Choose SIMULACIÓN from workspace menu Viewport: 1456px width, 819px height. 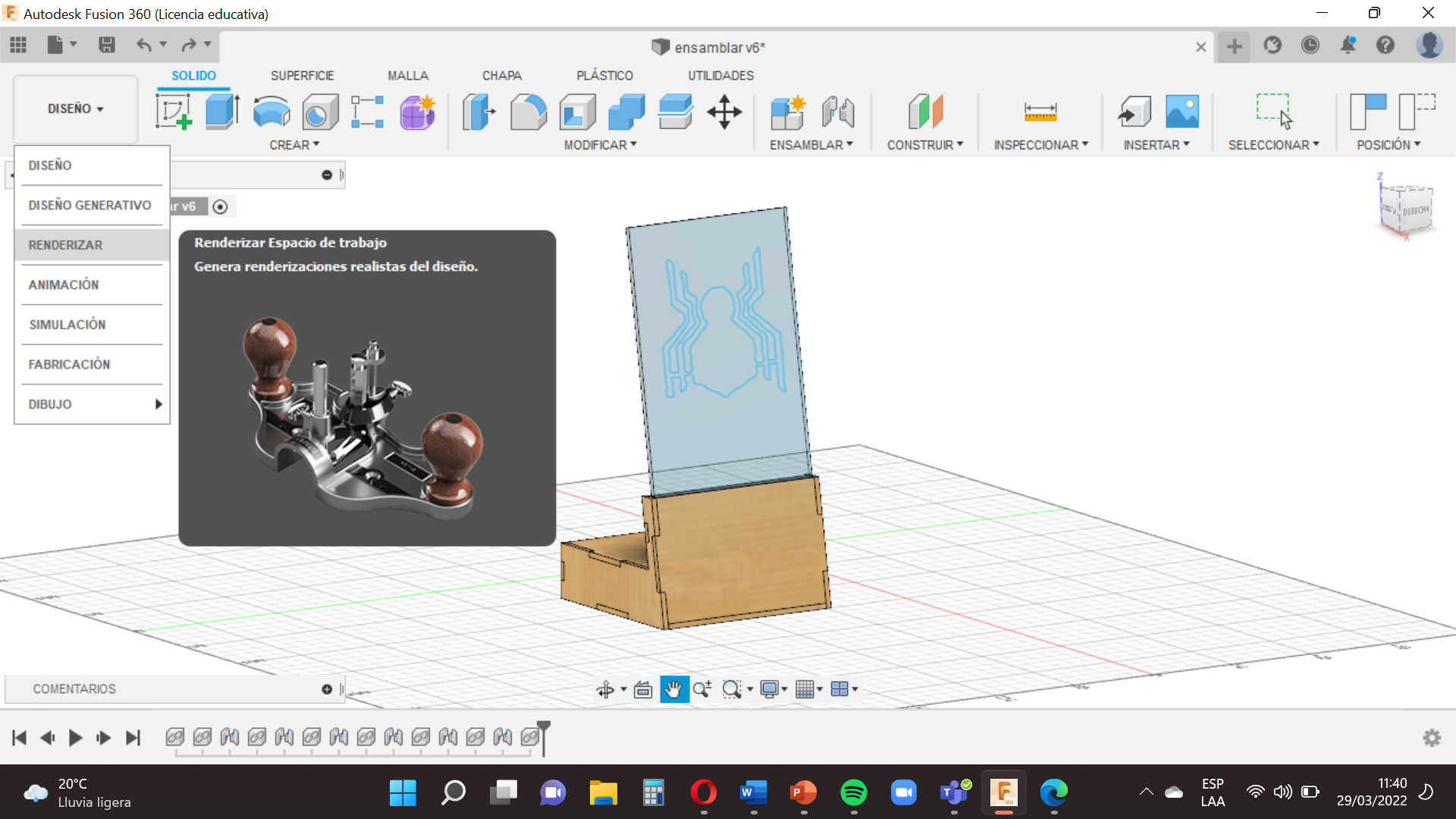pos(92,325)
